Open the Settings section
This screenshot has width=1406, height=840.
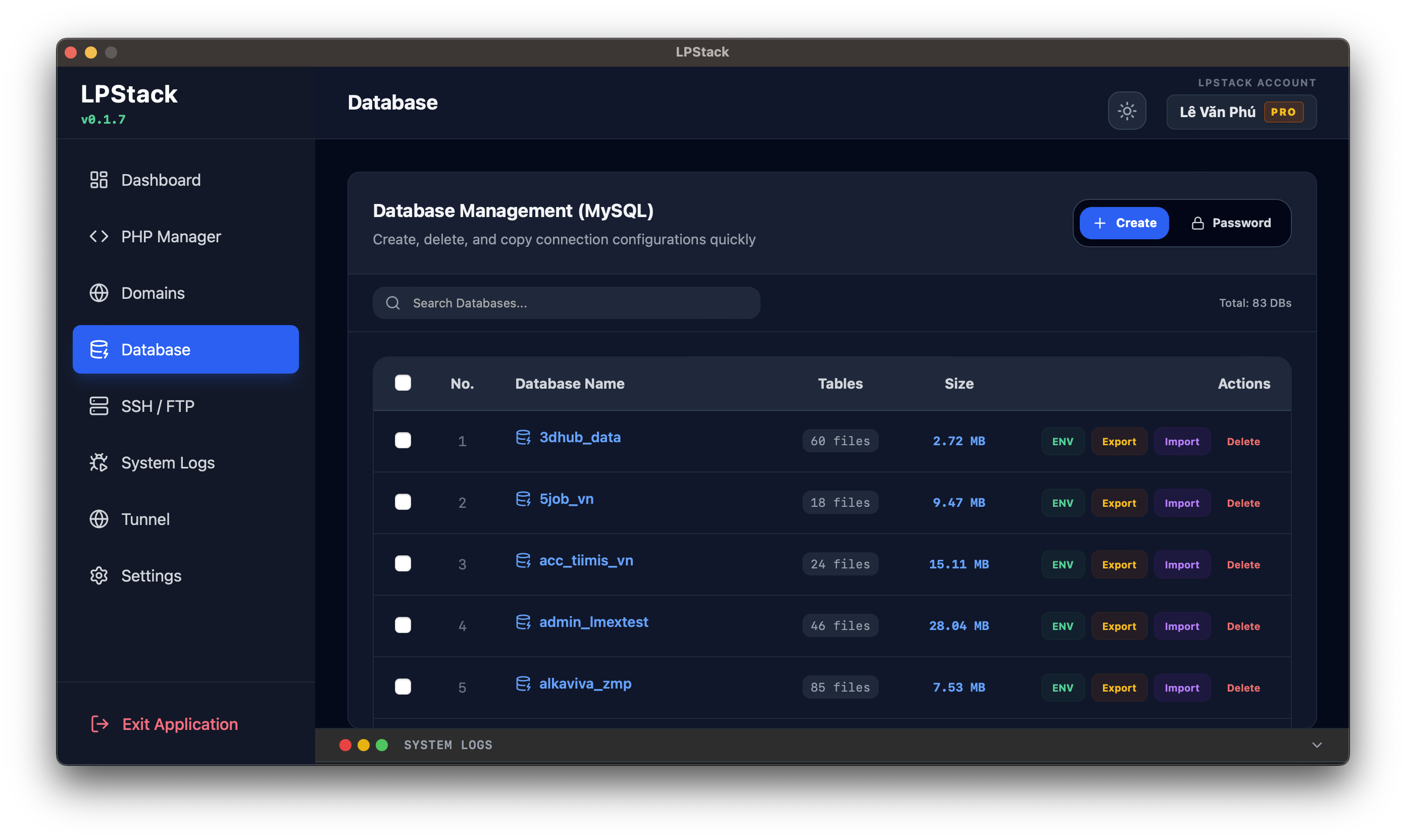(149, 575)
